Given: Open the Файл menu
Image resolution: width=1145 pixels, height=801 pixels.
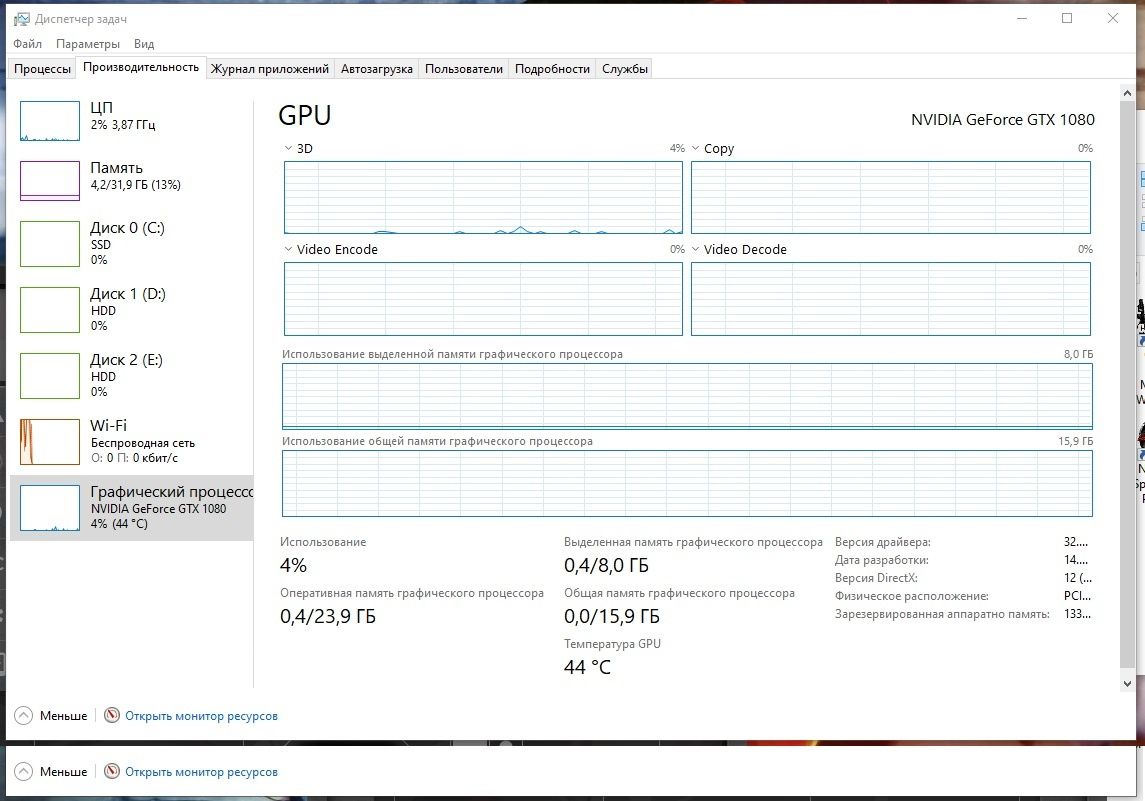Looking at the screenshot, I should [28, 44].
